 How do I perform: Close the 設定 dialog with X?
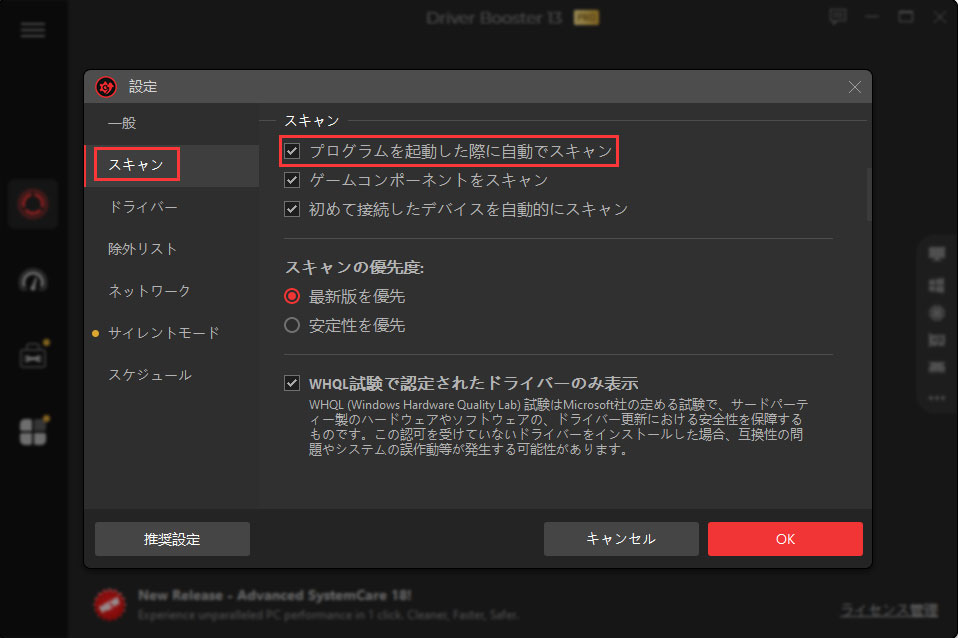(x=854, y=87)
